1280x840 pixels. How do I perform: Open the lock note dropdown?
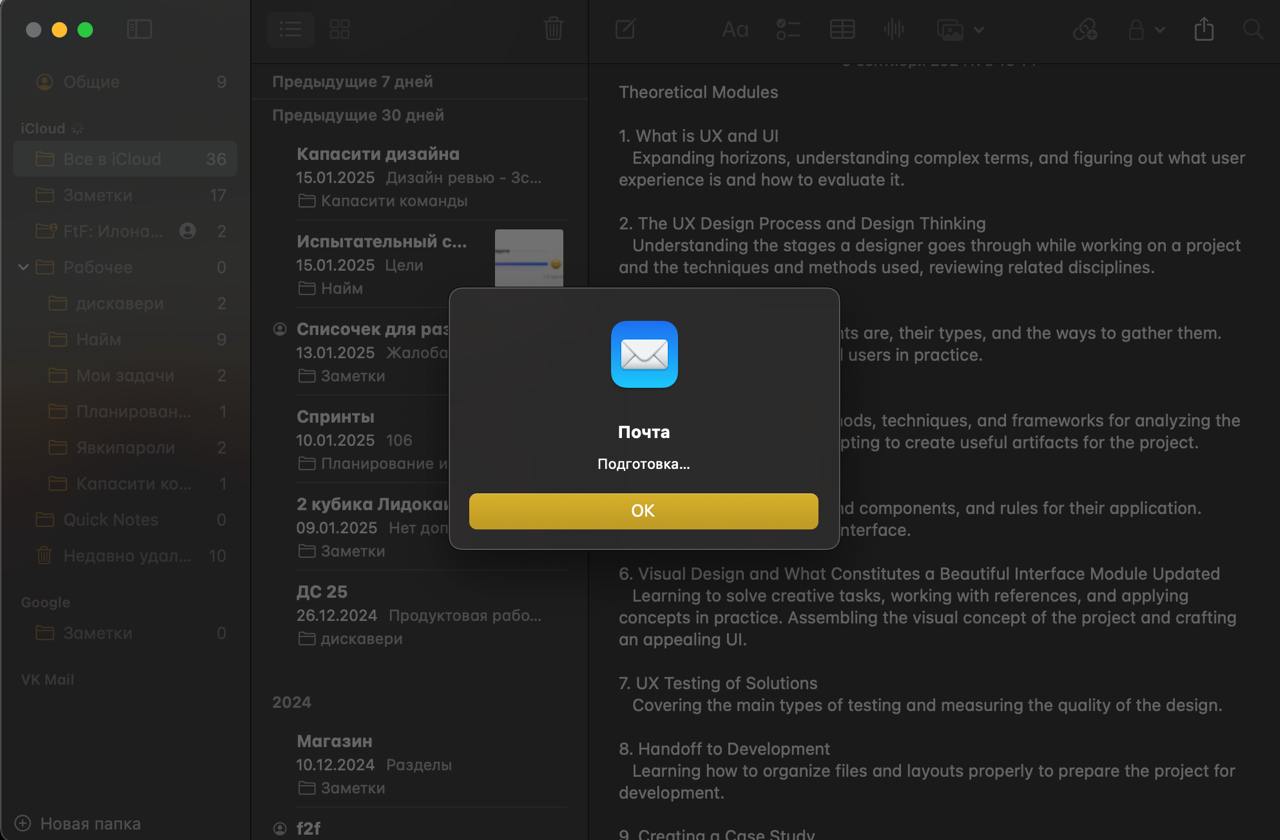point(1146,30)
